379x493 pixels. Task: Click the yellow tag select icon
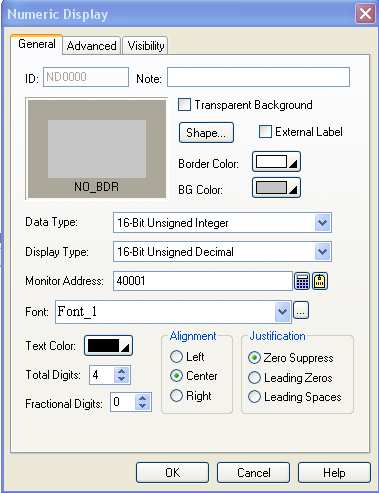coord(320,281)
